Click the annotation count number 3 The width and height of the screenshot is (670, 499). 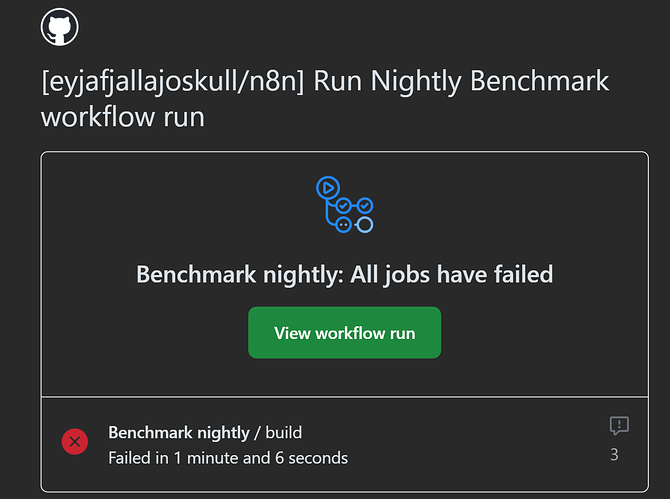(x=614, y=455)
